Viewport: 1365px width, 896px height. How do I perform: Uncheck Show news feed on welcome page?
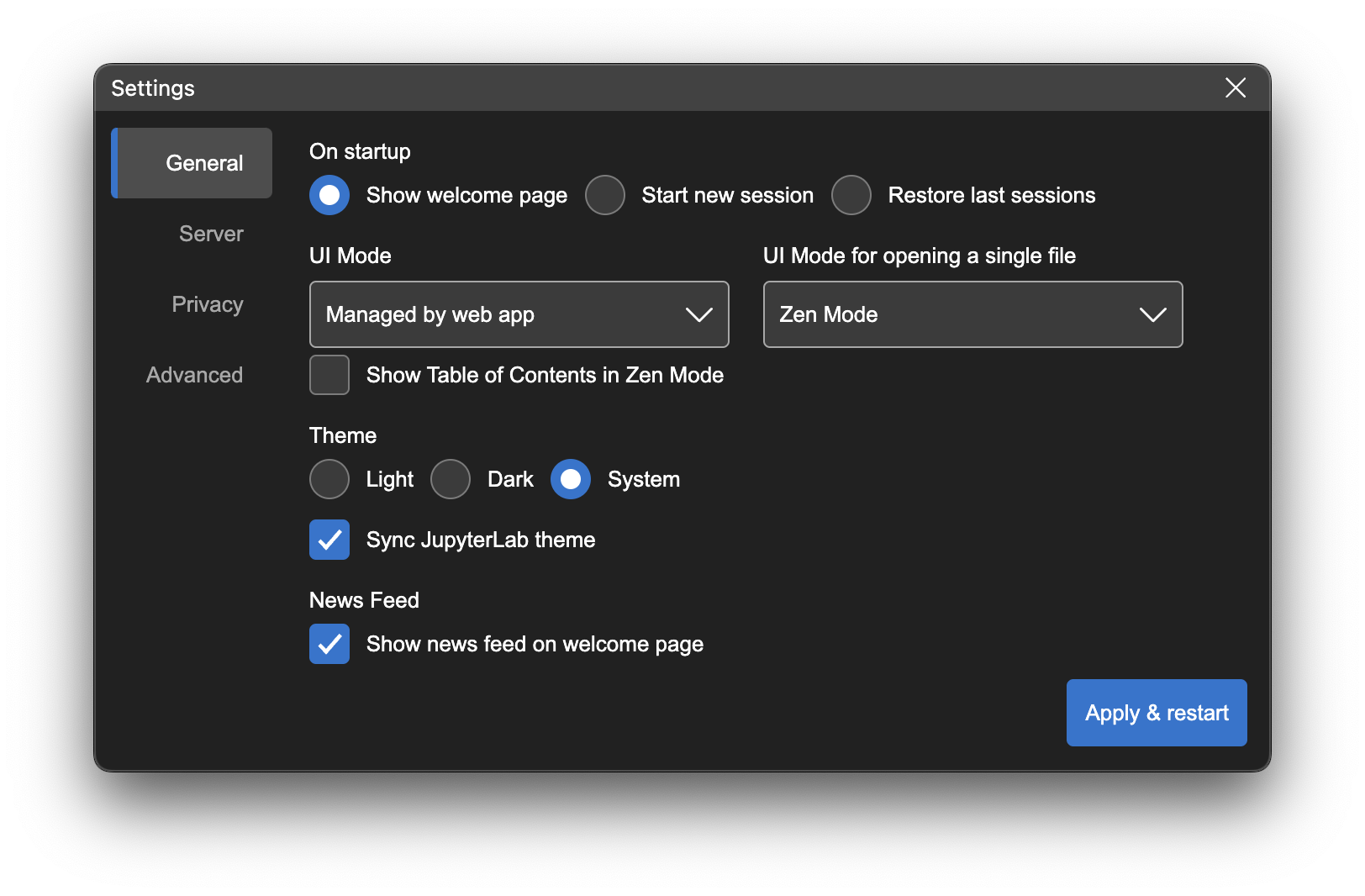tap(329, 644)
